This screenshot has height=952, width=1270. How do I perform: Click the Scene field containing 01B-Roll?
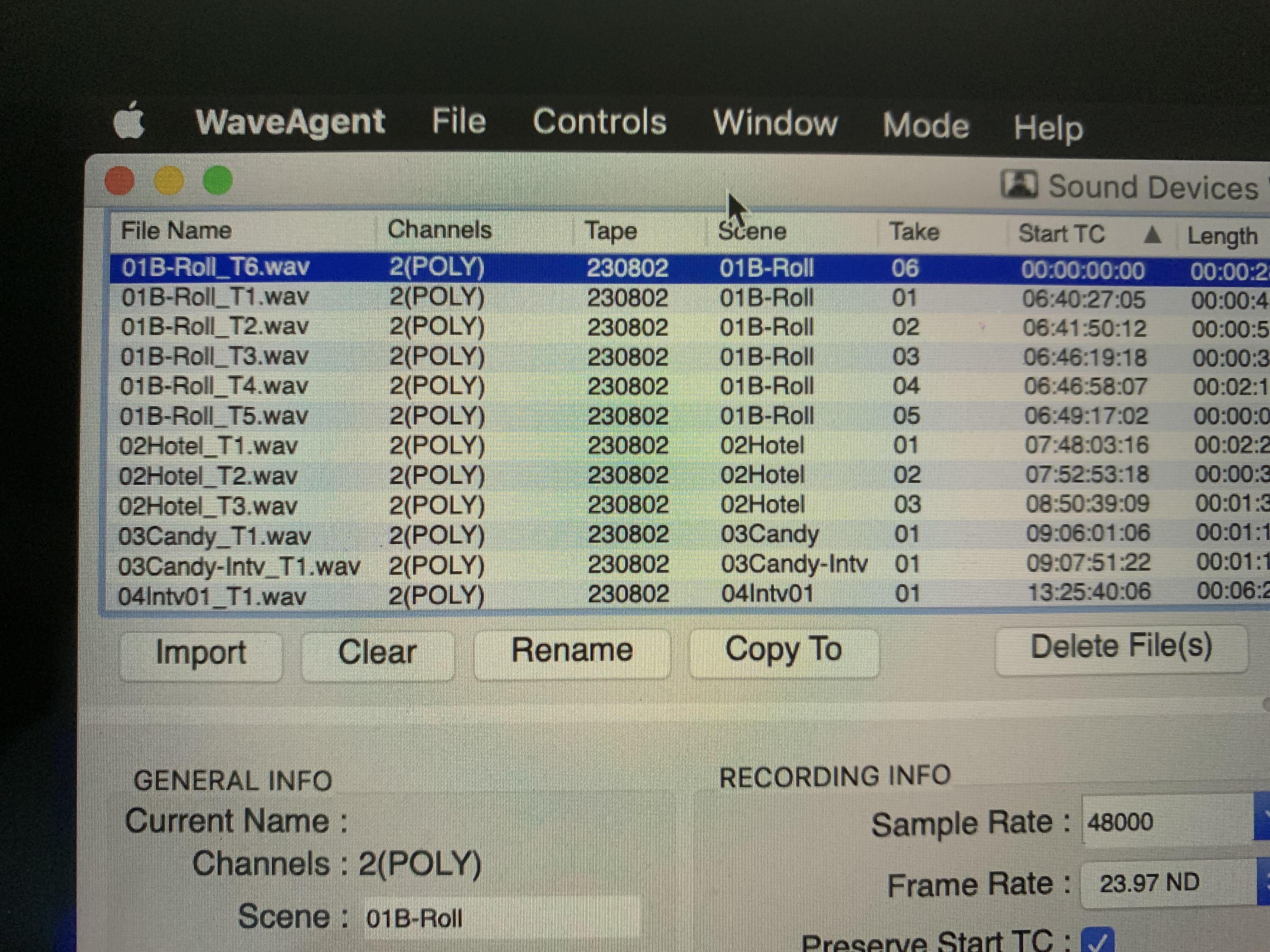click(x=502, y=919)
